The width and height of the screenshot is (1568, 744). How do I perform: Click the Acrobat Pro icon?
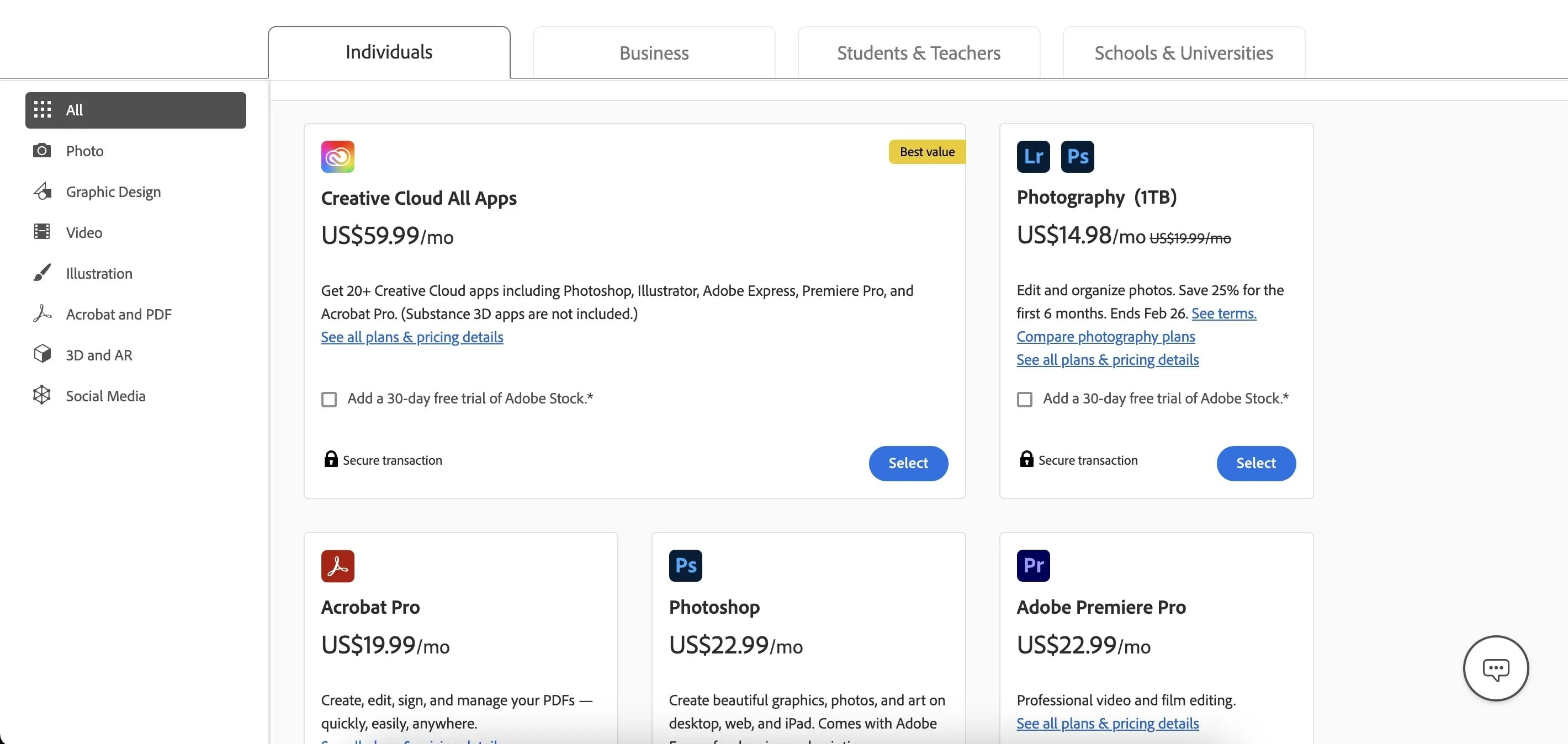pyautogui.click(x=337, y=565)
